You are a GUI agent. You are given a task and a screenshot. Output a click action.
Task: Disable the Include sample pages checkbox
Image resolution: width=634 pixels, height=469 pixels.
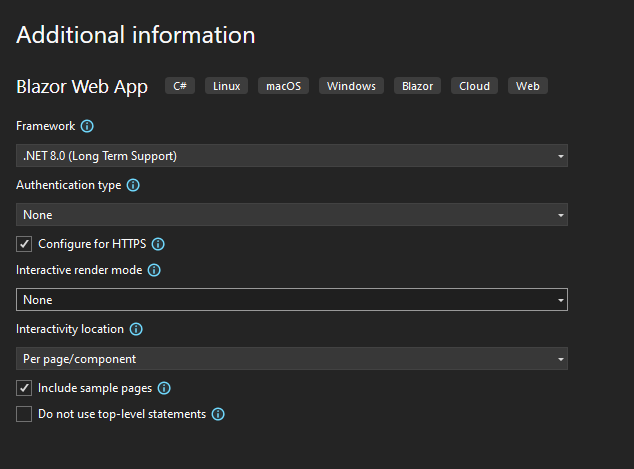click(24, 388)
